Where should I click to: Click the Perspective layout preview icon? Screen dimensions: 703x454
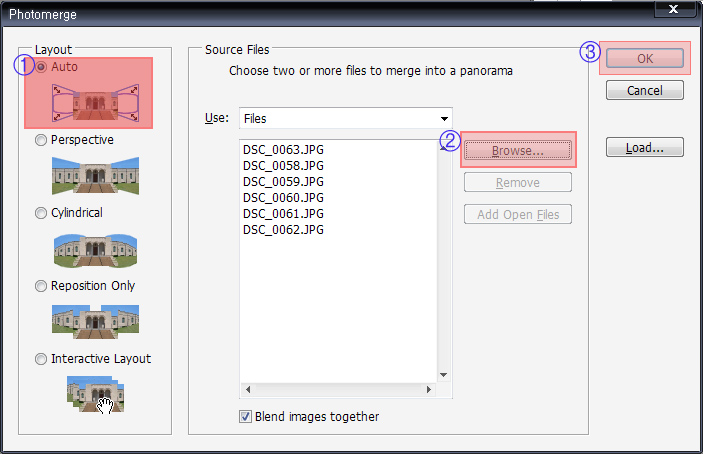[96, 174]
